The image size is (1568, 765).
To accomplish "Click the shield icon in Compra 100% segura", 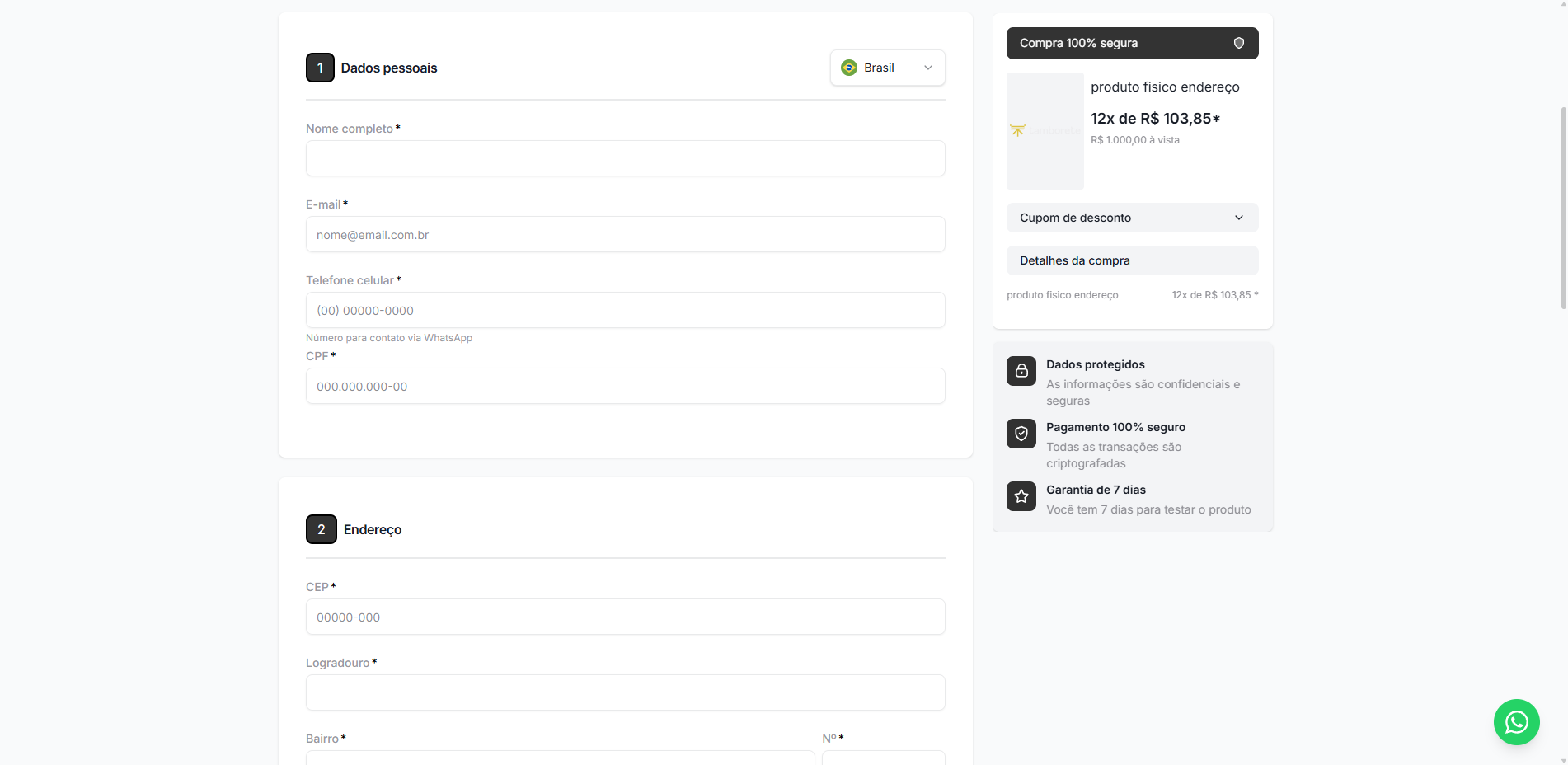I will pyautogui.click(x=1238, y=43).
